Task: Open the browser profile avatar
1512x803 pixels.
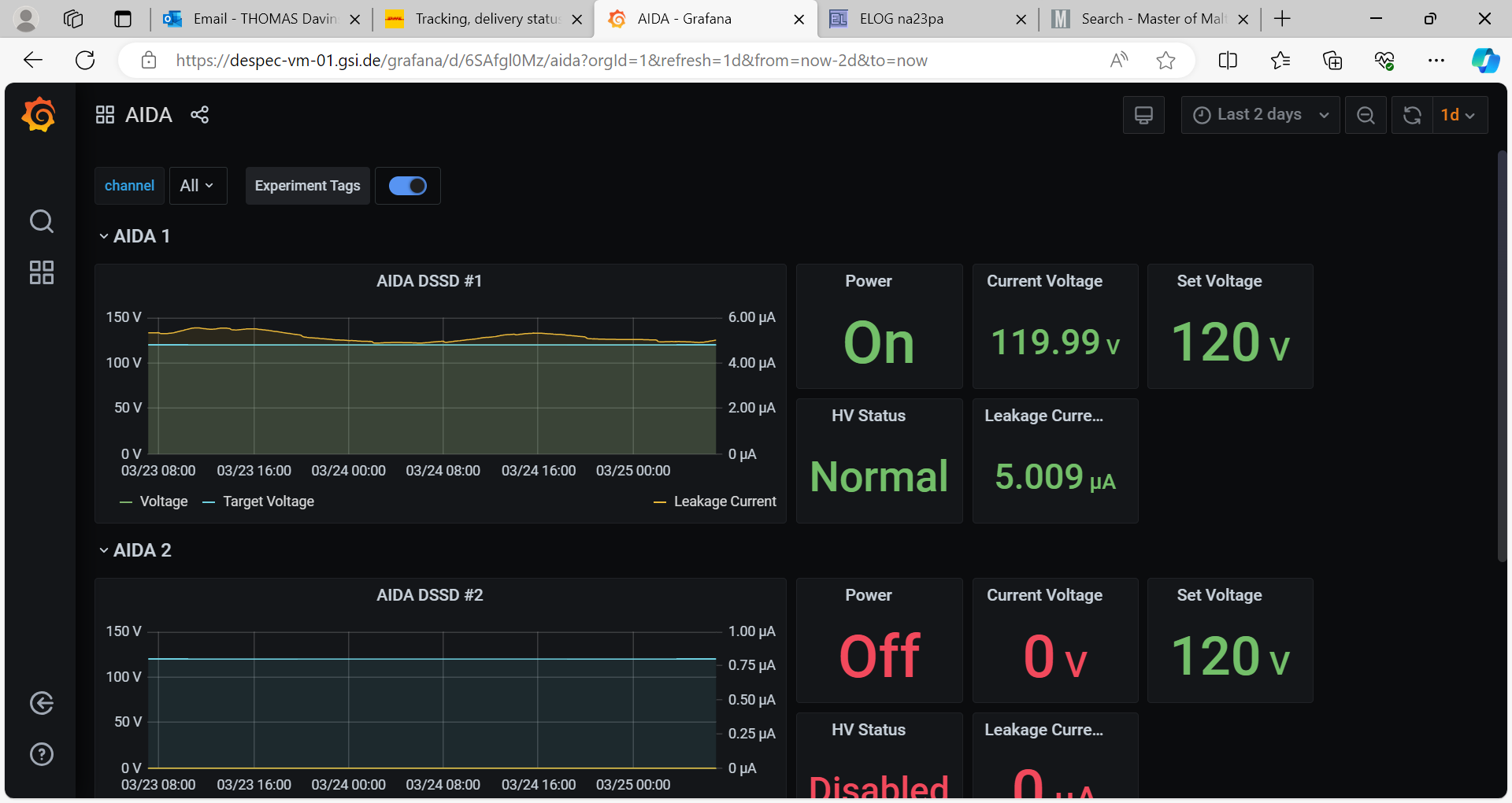Action: (x=26, y=19)
